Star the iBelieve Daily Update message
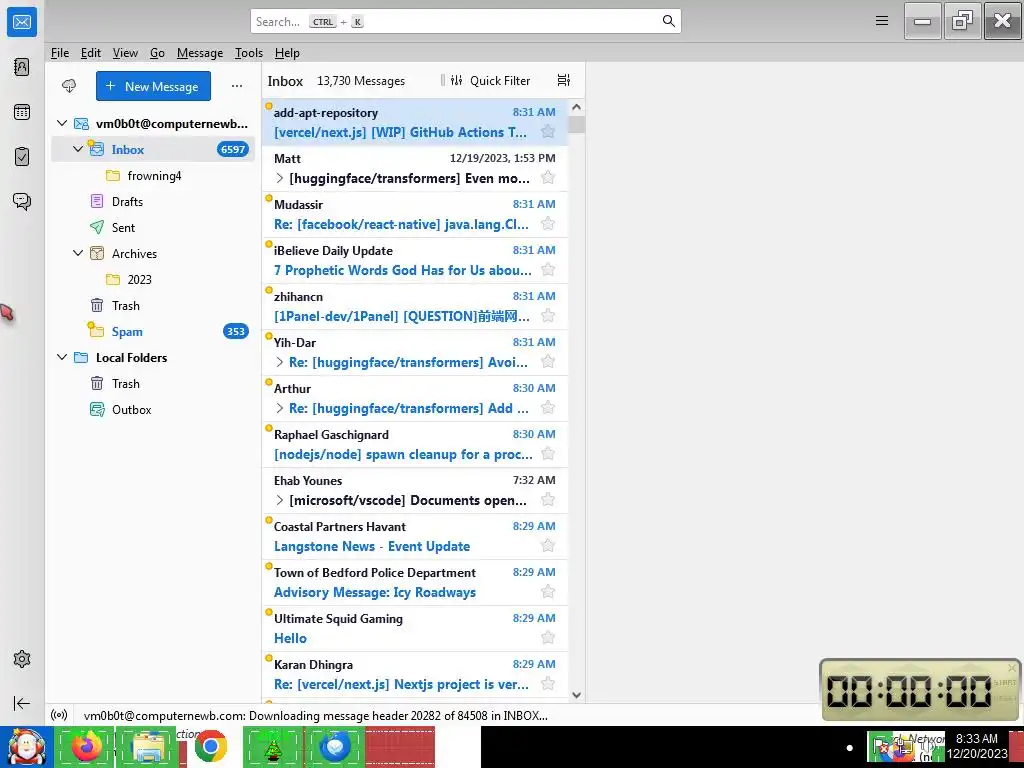 tap(548, 270)
